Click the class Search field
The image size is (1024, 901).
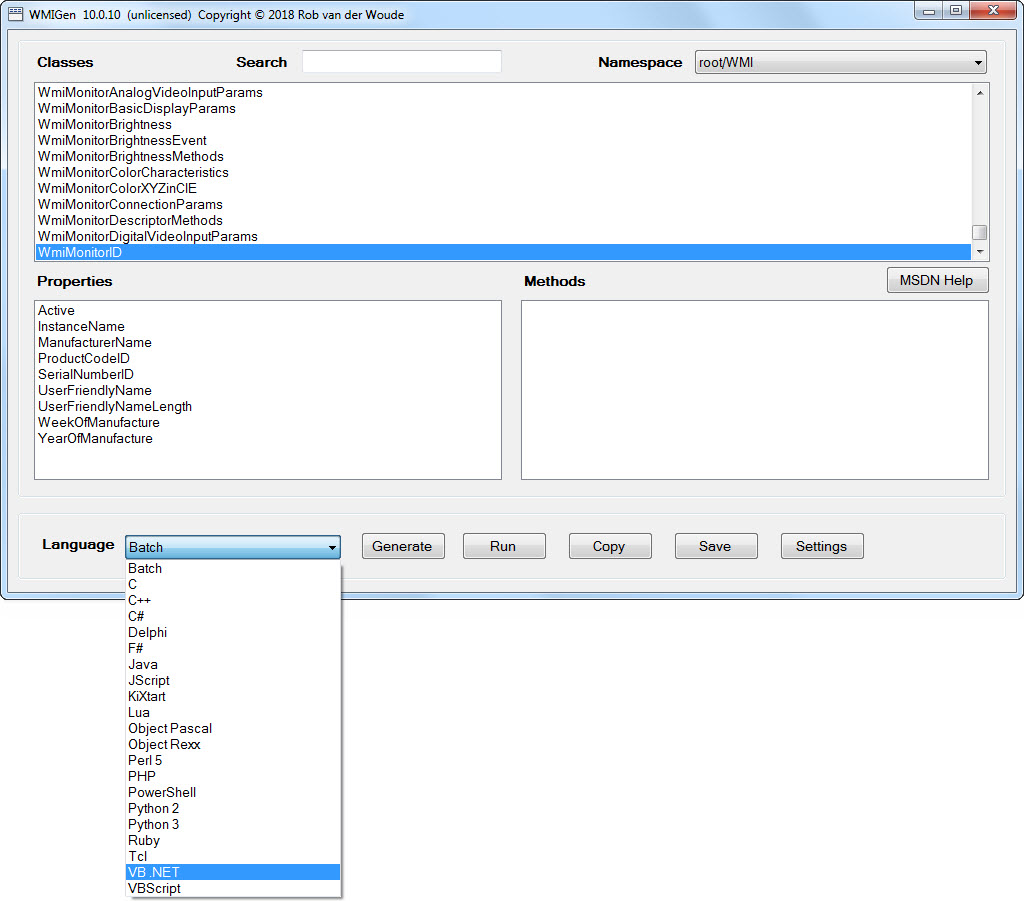click(x=401, y=62)
